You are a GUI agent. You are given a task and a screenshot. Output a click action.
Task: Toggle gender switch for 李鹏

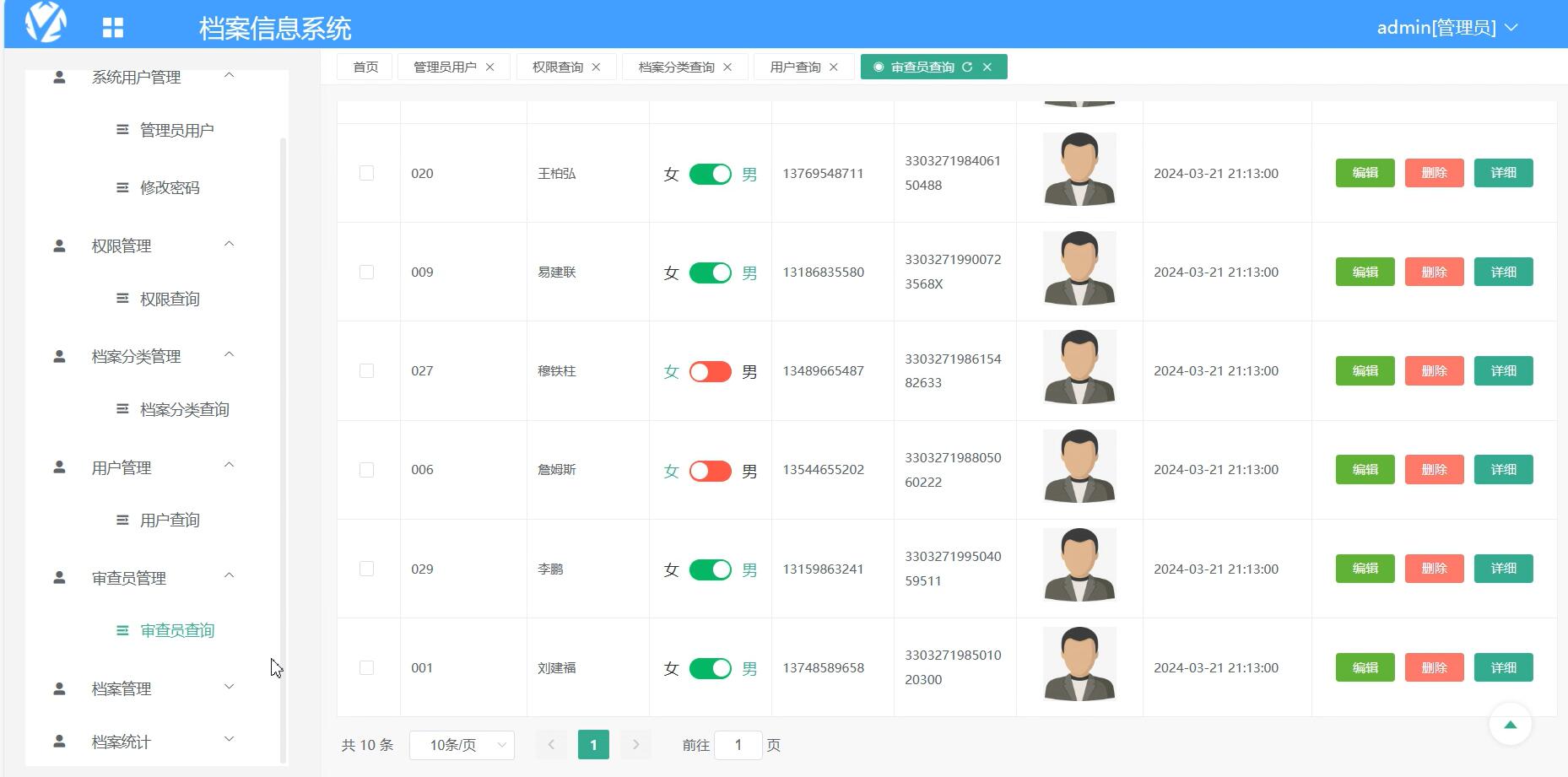tap(711, 569)
